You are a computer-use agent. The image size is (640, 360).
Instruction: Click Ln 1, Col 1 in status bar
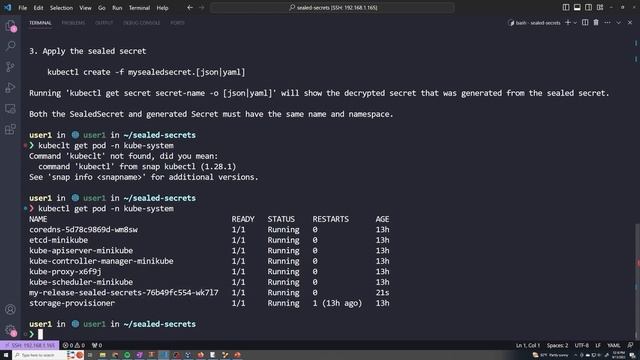[527, 345]
